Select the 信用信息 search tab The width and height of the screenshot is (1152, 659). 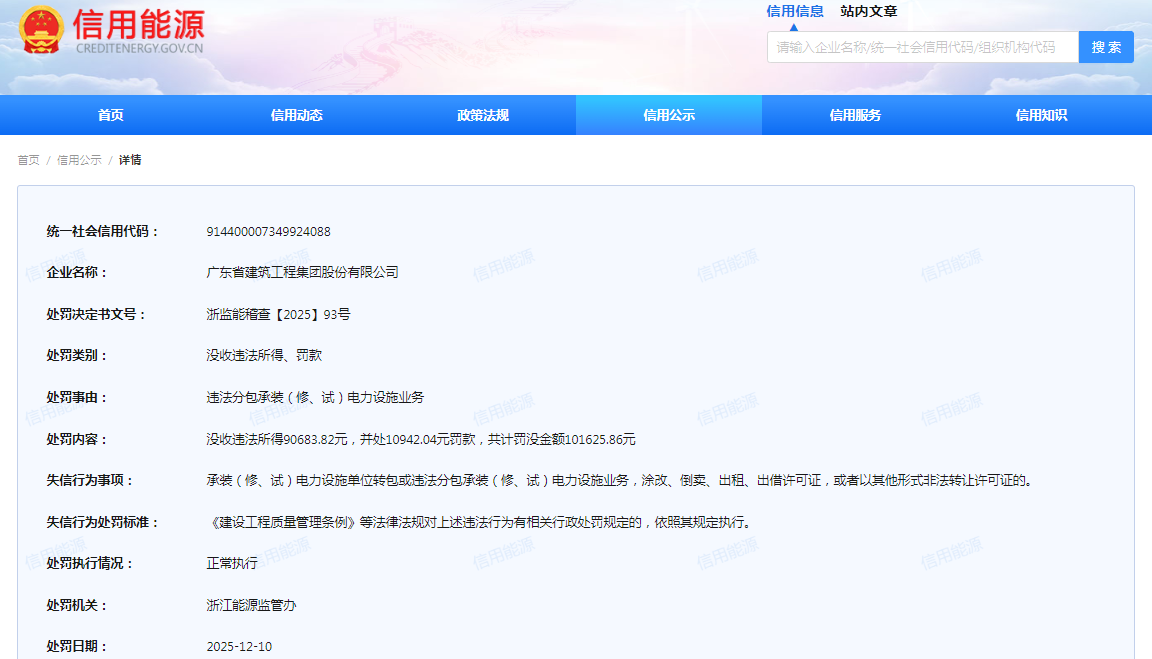tap(795, 11)
